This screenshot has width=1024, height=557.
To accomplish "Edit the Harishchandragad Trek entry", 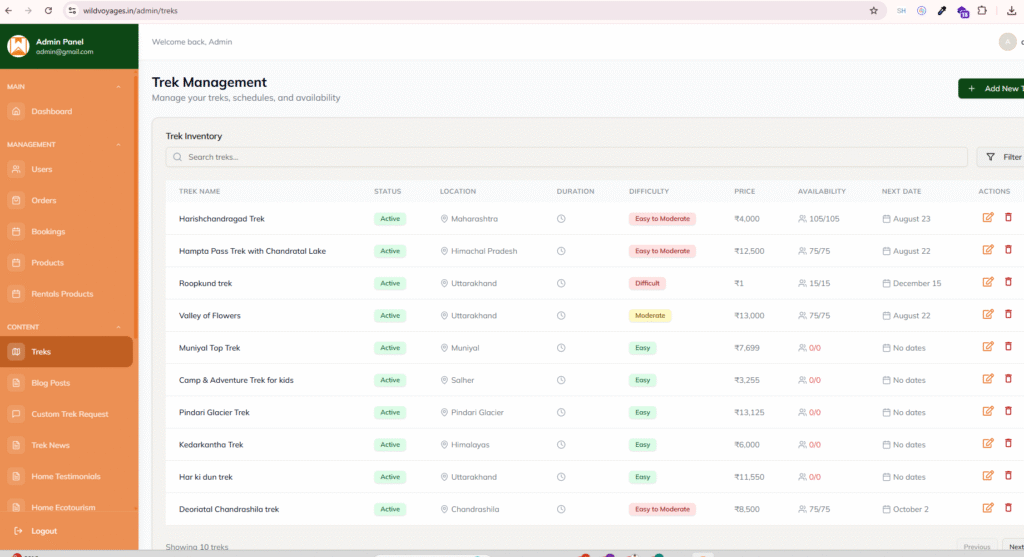I will (987, 217).
